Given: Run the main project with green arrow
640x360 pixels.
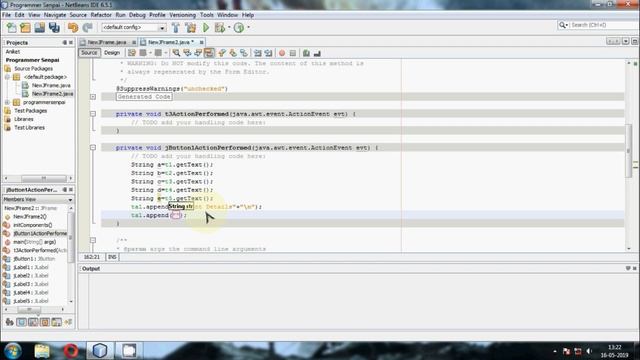Looking at the screenshot, I should coord(206,27).
